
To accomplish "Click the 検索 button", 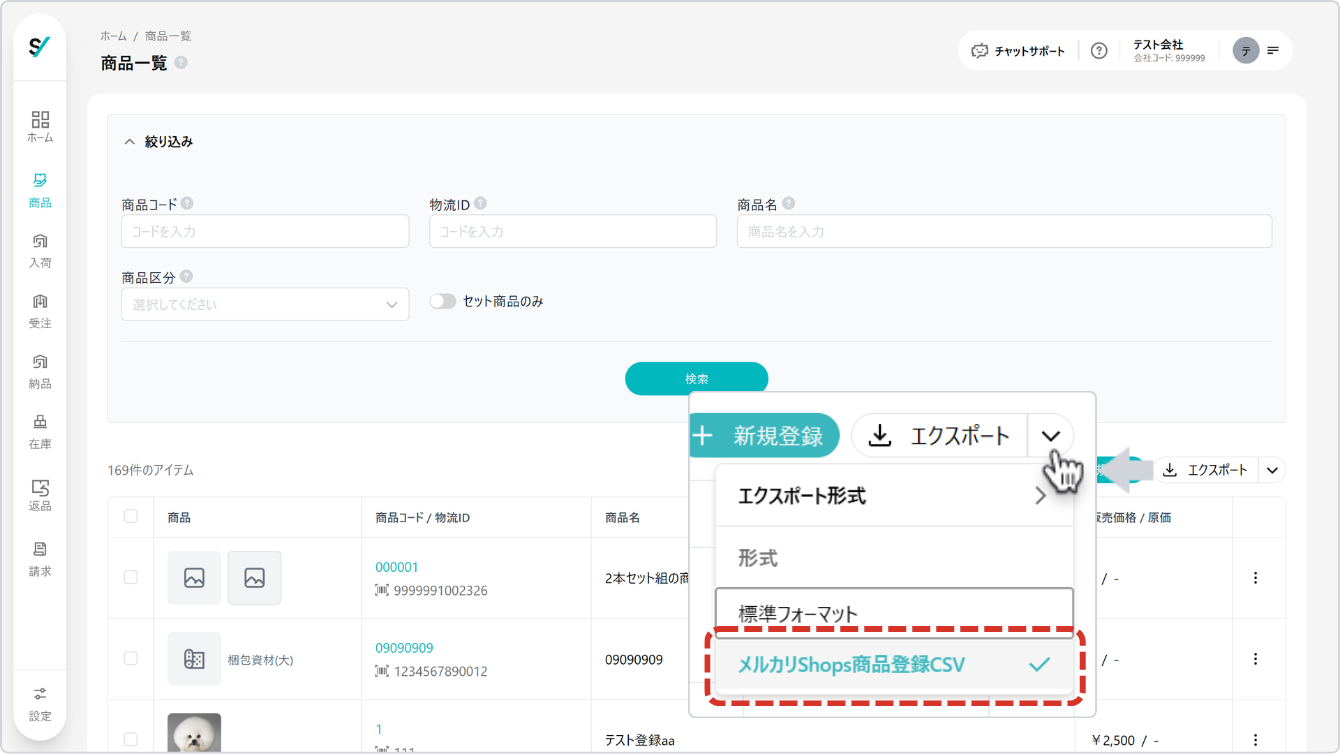I will 697,379.
